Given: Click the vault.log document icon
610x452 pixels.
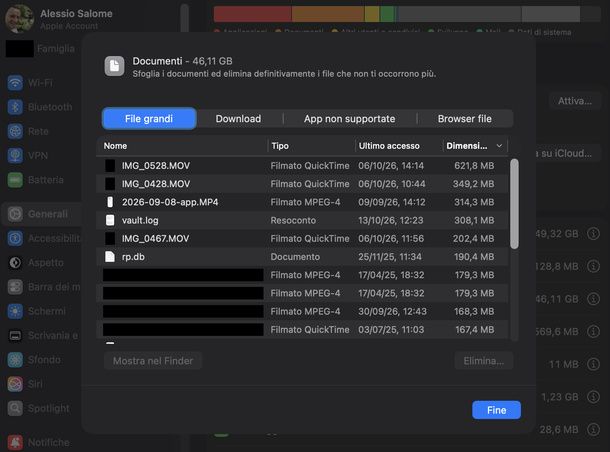Looking at the screenshot, I should click(x=110, y=221).
